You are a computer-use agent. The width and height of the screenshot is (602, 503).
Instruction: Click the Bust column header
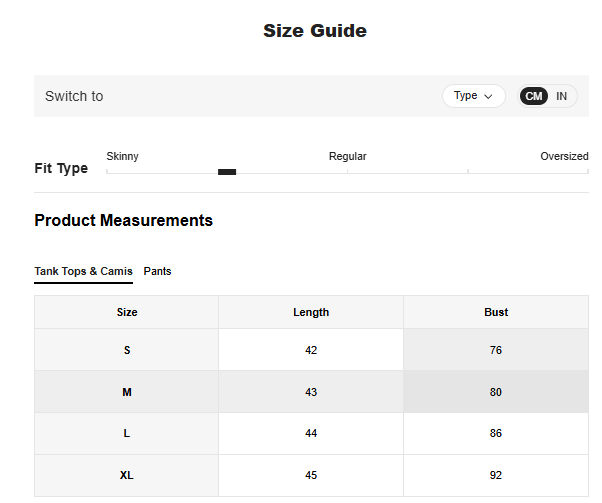[496, 312]
